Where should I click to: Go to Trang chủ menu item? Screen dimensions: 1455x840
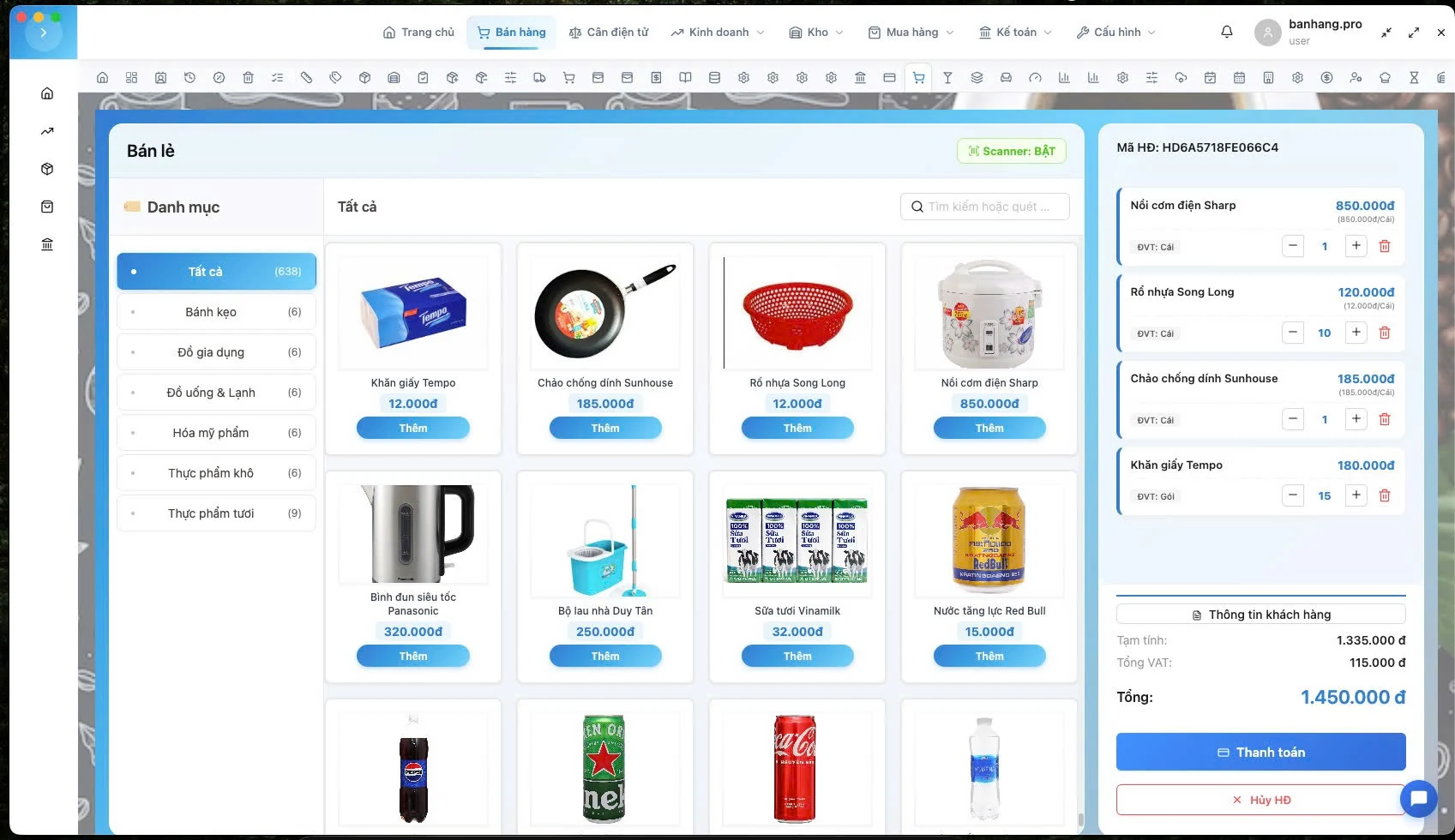pos(418,32)
